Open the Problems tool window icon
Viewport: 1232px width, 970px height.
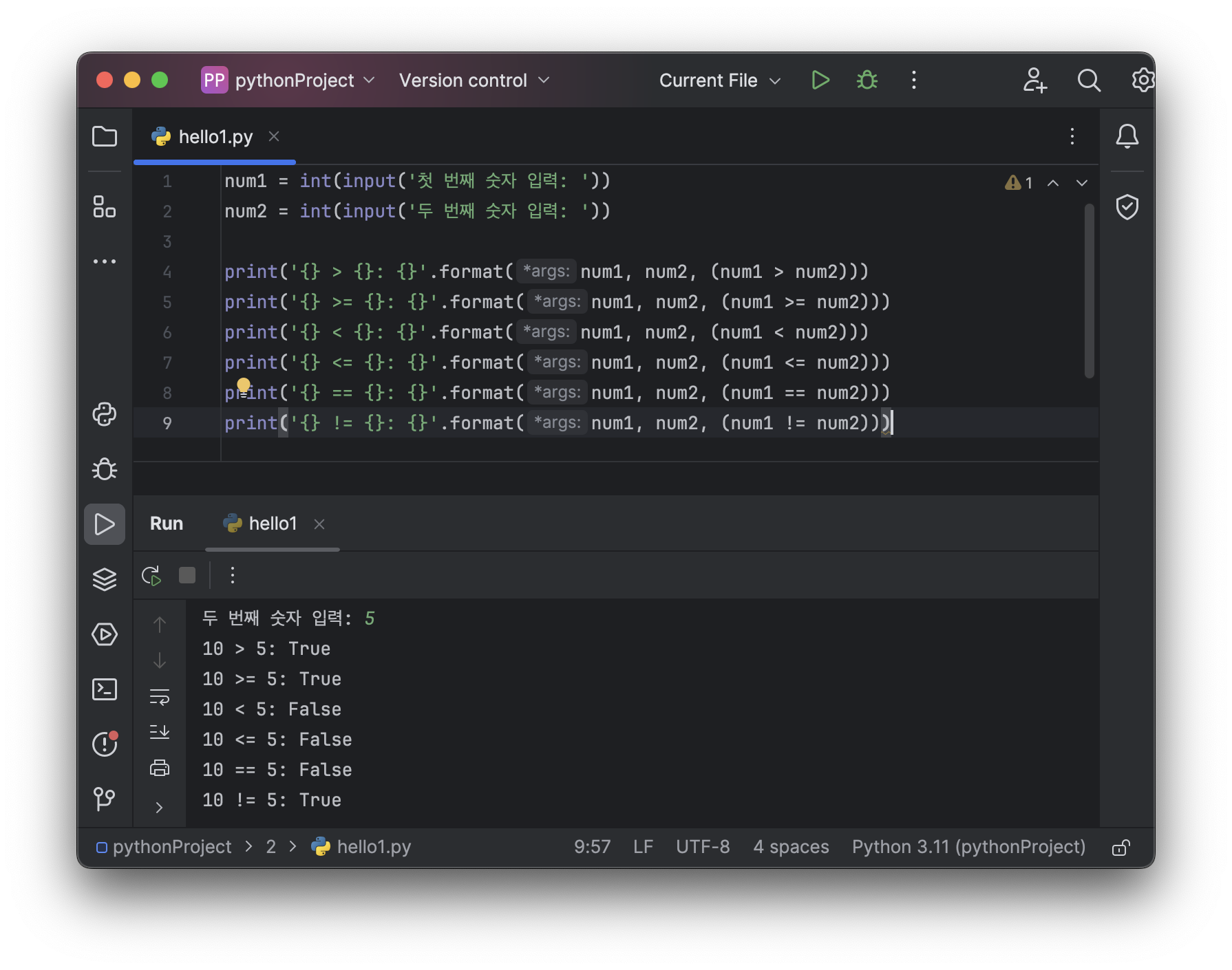104,744
